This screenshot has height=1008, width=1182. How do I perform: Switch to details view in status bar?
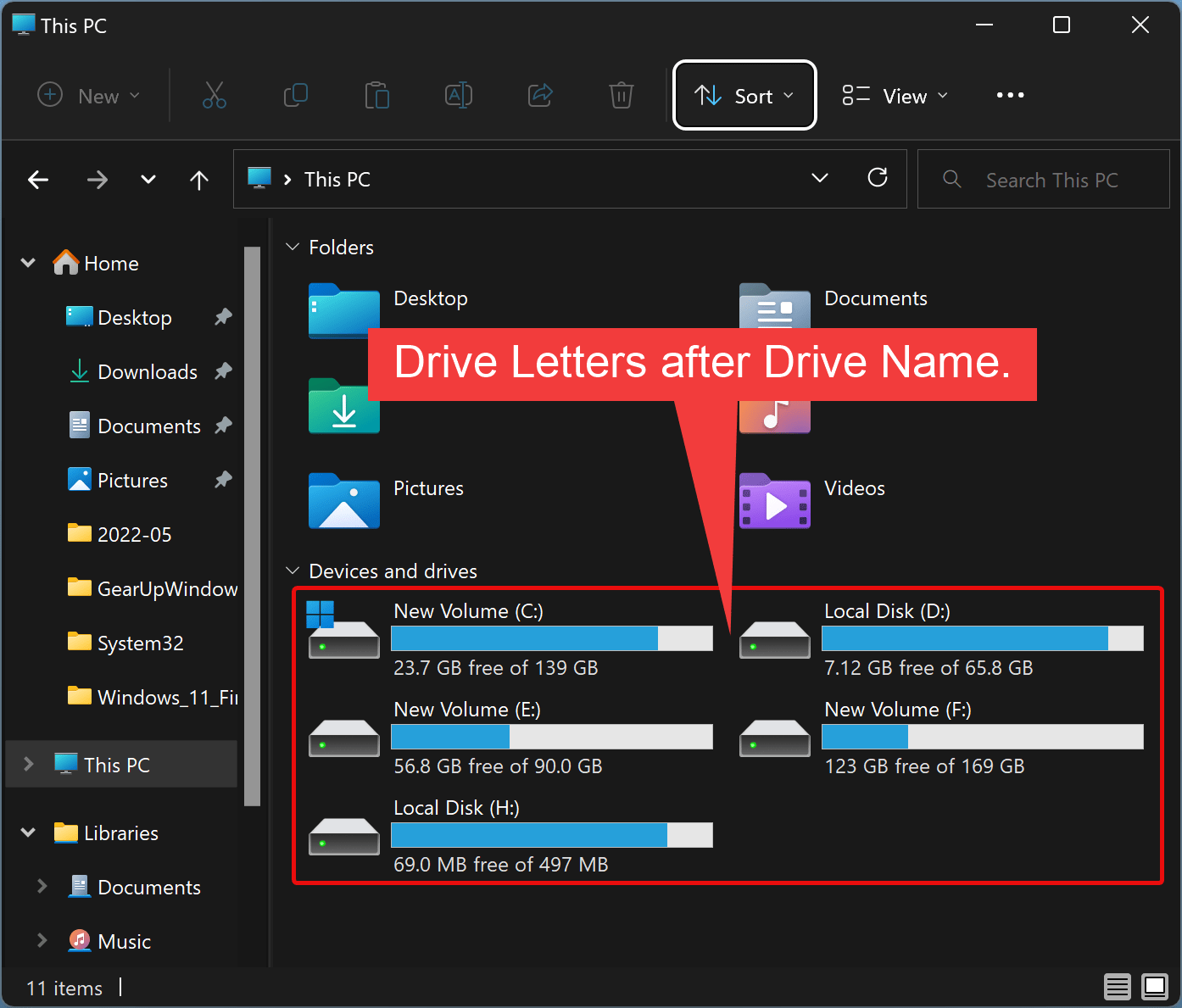coord(1118,987)
